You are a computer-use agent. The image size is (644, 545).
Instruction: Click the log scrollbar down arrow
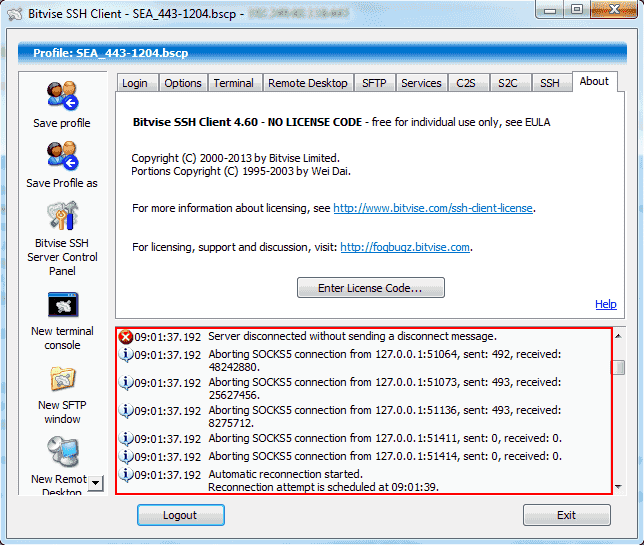pyautogui.click(x=619, y=487)
